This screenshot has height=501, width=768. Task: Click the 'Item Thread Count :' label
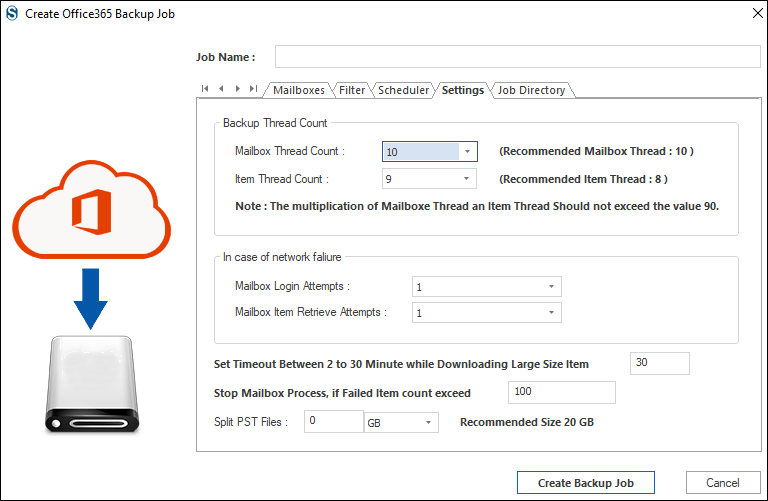point(282,179)
